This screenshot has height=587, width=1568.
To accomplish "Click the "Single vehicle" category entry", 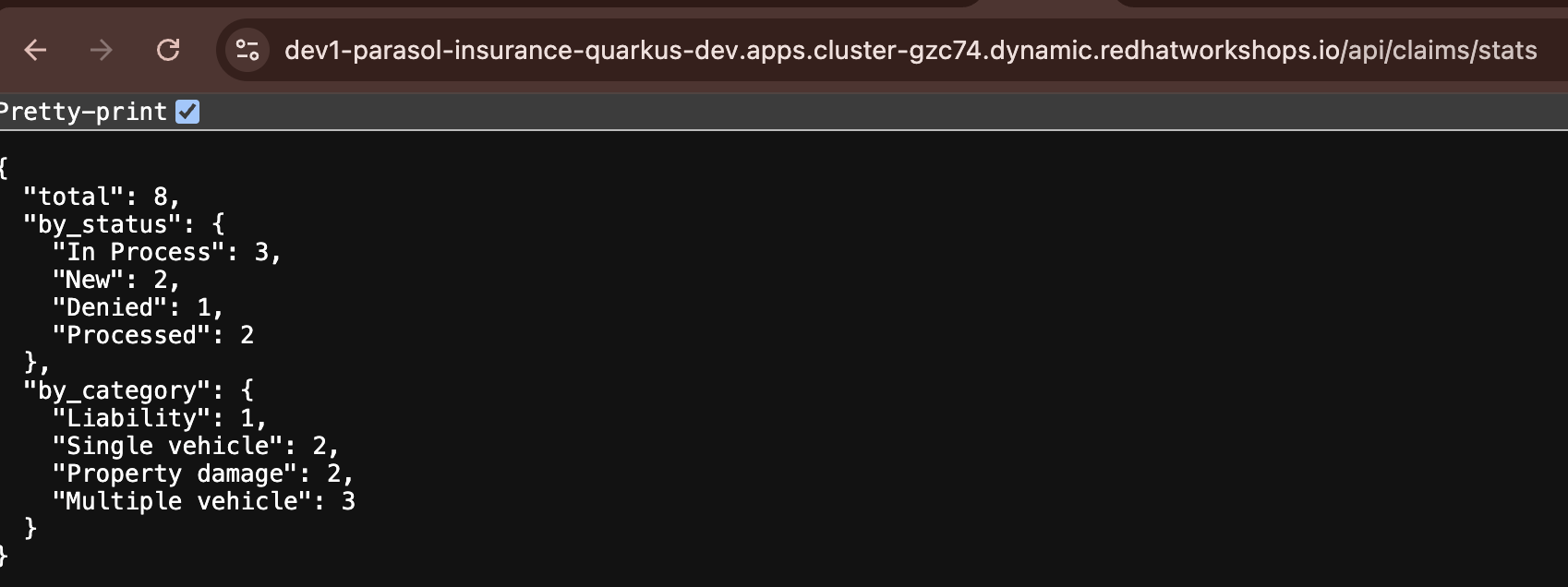I will click(167, 446).
